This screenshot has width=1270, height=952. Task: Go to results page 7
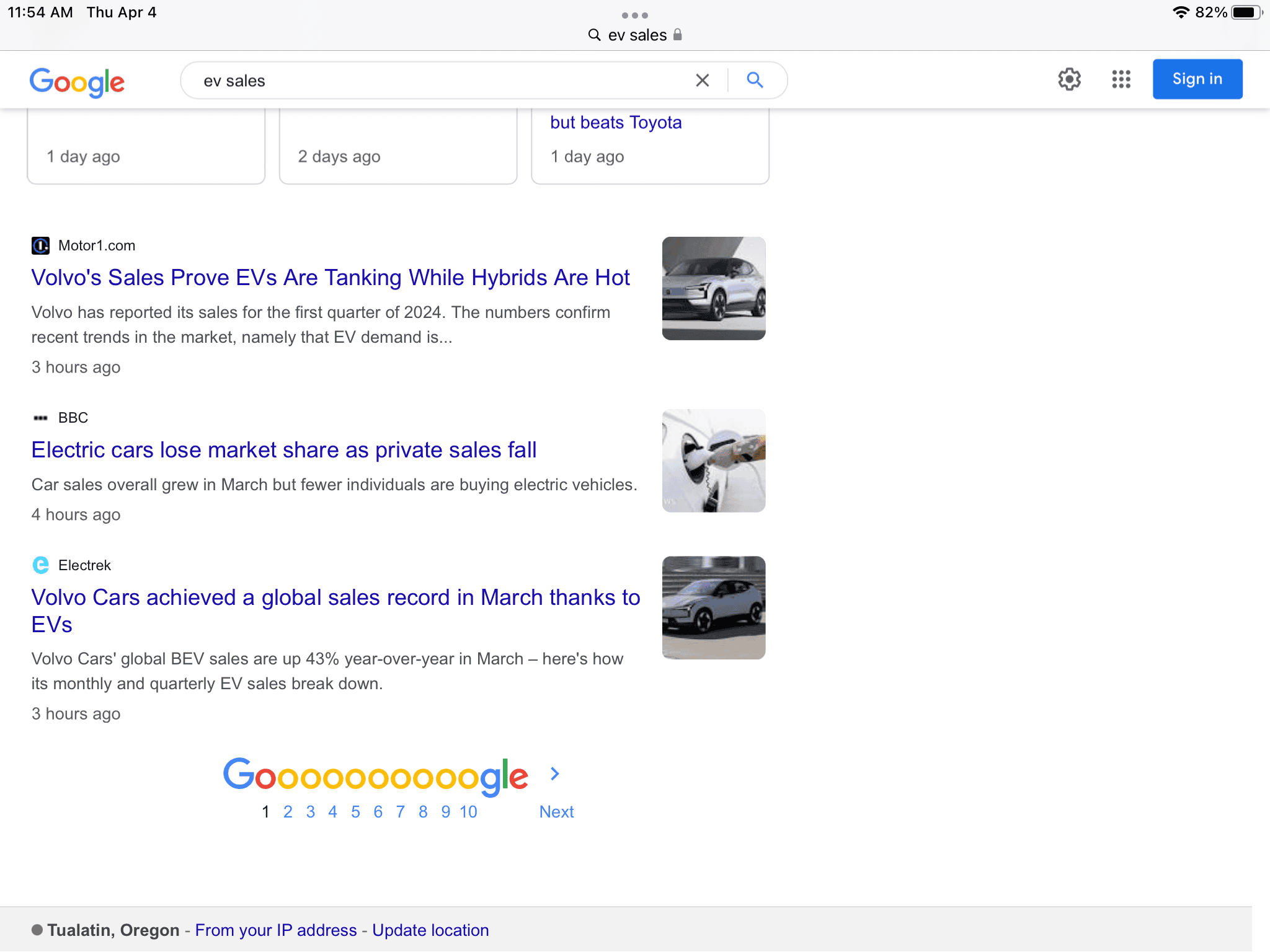pos(401,812)
